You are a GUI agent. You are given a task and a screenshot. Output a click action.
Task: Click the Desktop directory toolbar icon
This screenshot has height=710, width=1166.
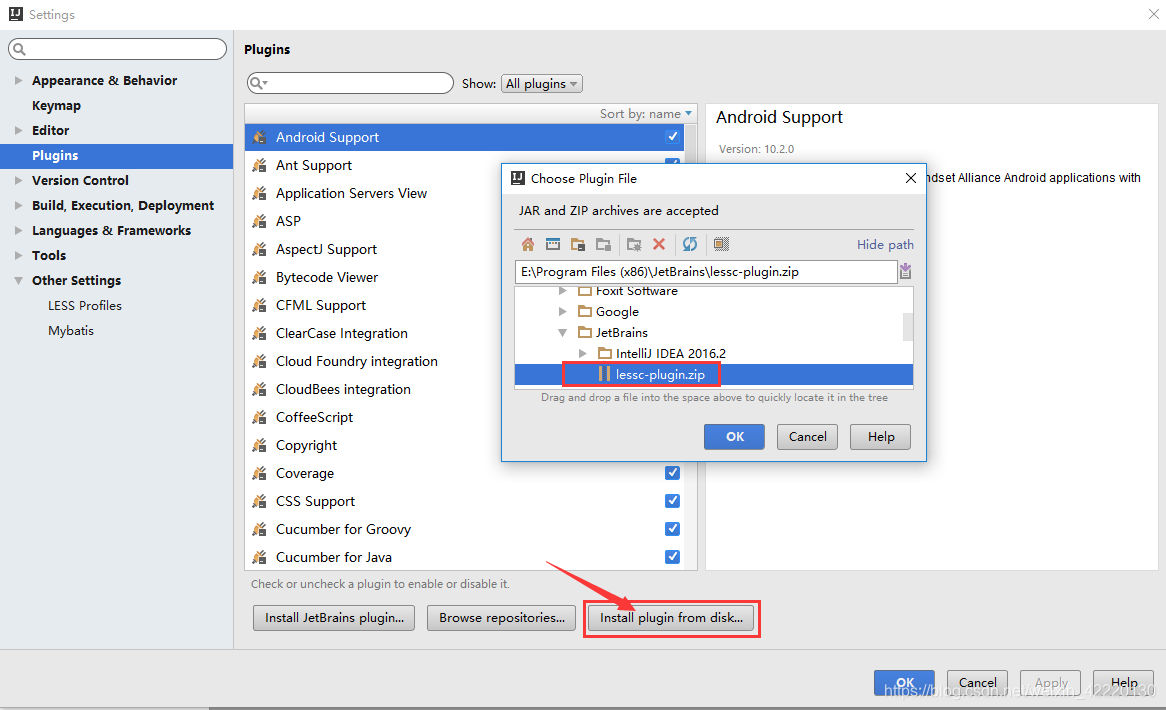click(553, 244)
